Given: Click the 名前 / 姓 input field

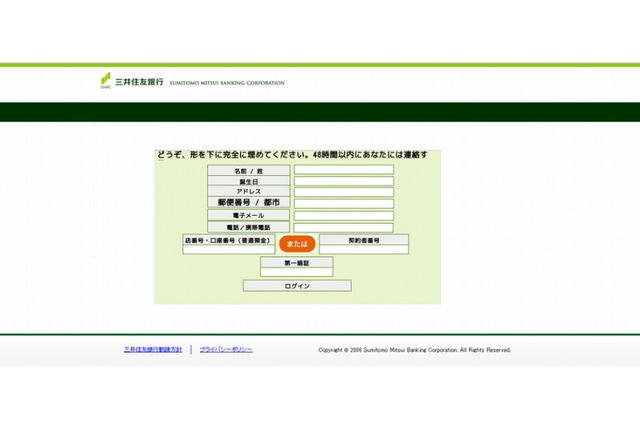Looking at the screenshot, I should [x=344, y=169].
